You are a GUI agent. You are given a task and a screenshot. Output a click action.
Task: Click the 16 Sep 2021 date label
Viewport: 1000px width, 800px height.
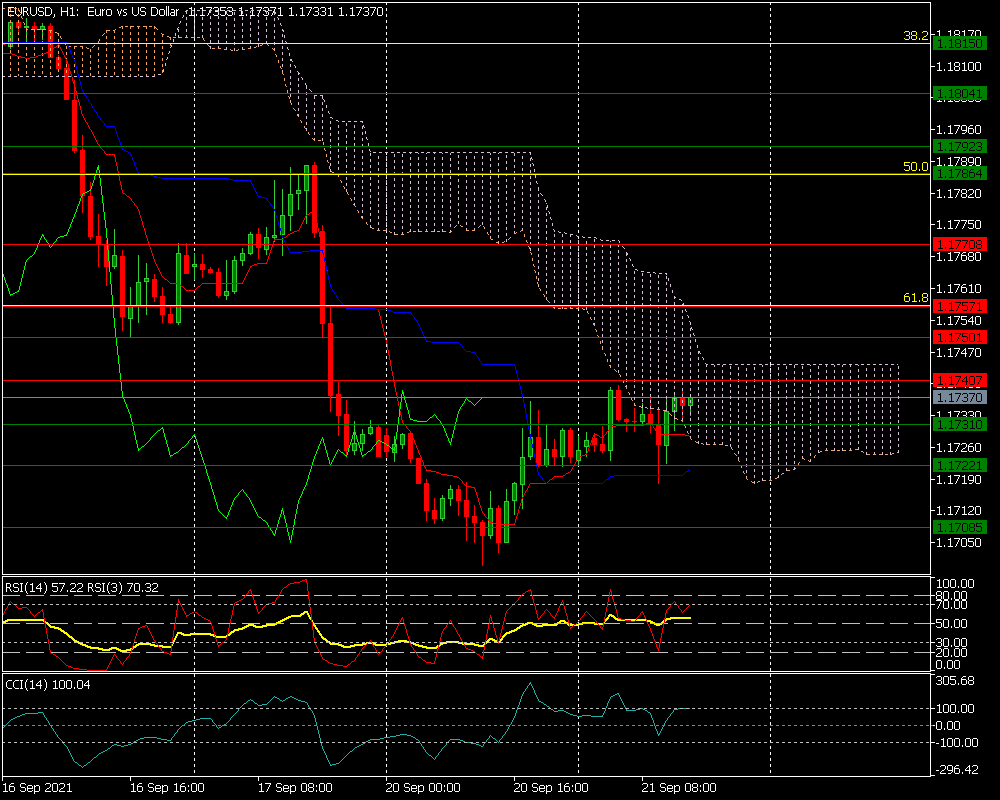[x=37, y=787]
